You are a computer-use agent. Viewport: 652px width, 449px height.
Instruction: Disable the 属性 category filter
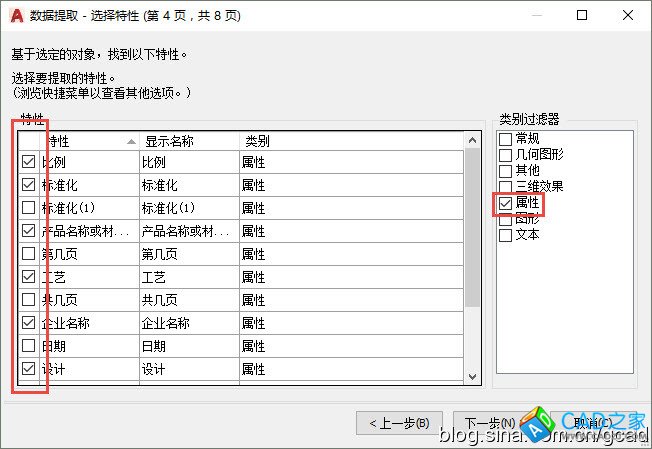pyautogui.click(x=506, y=203)
